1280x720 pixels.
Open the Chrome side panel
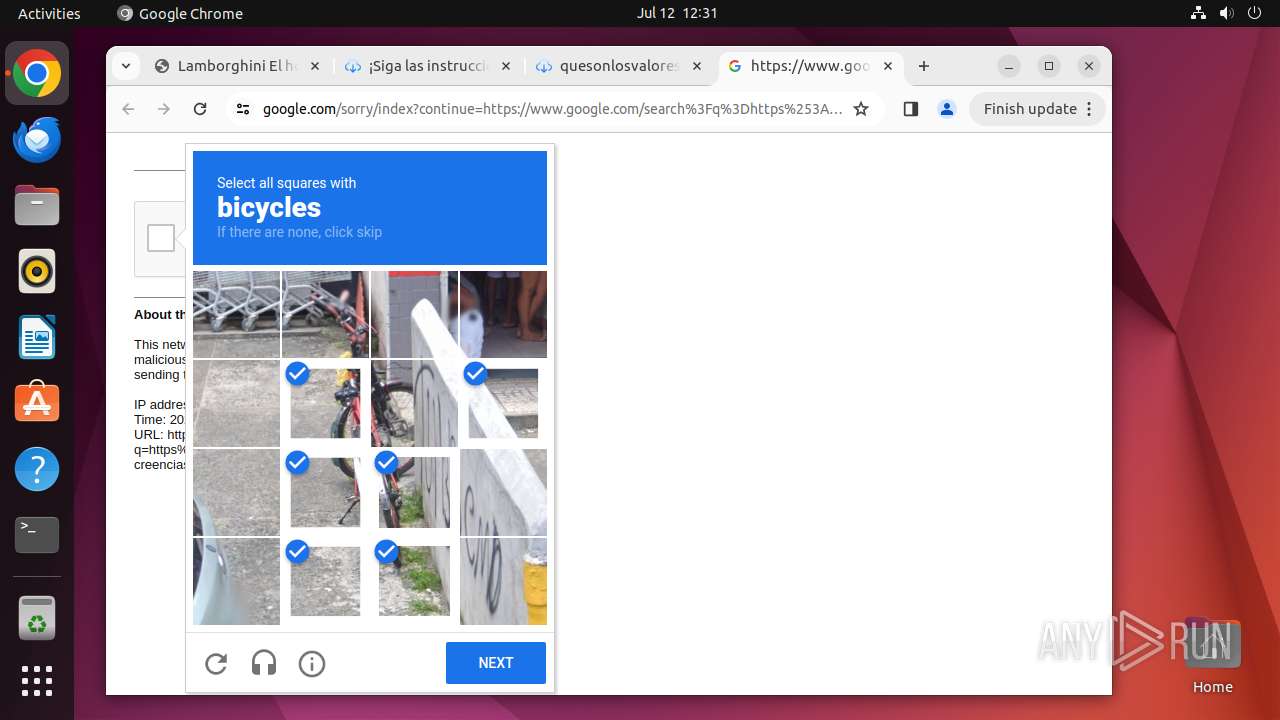pyautogui.click(x=910, y=109)
